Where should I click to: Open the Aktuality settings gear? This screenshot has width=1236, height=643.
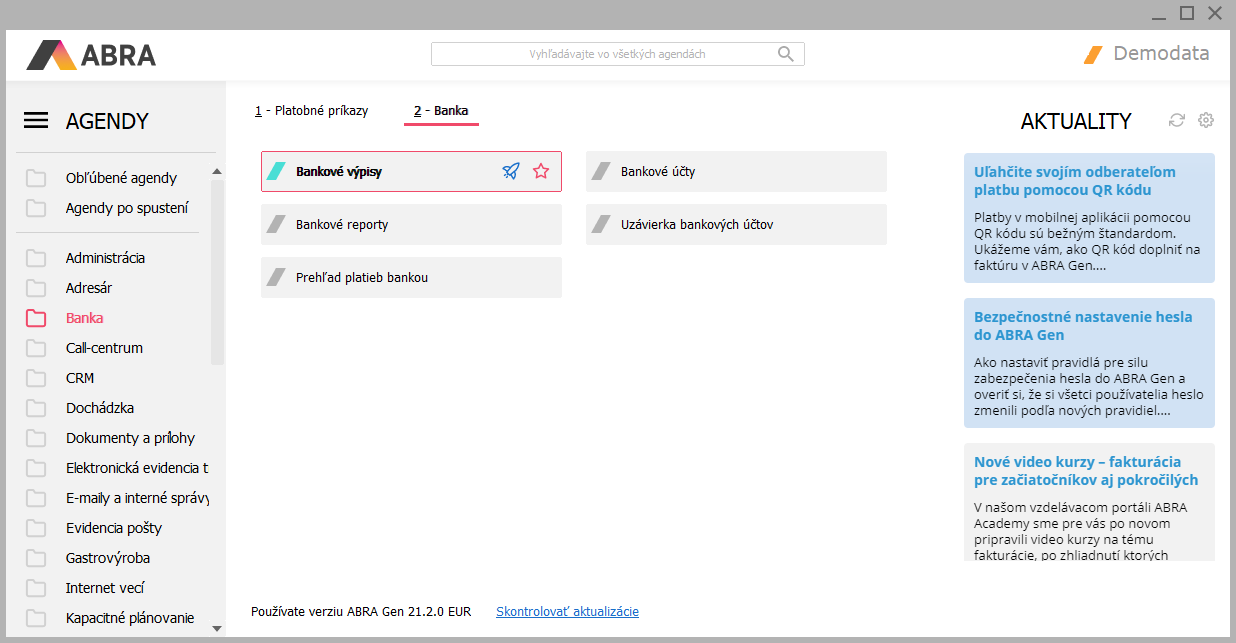pos(1206,120)
